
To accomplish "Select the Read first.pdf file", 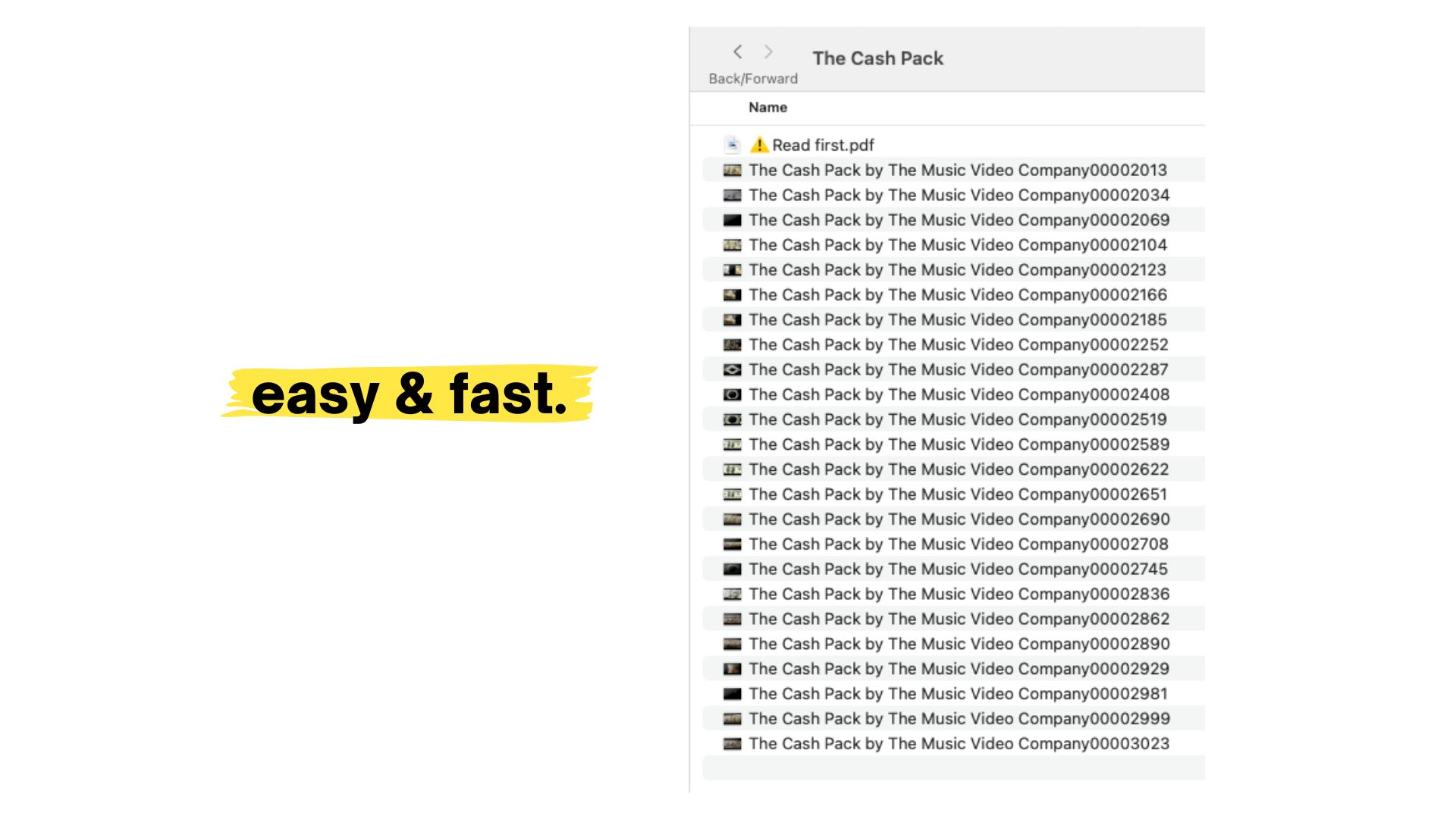I will click(x=823, y=145).
